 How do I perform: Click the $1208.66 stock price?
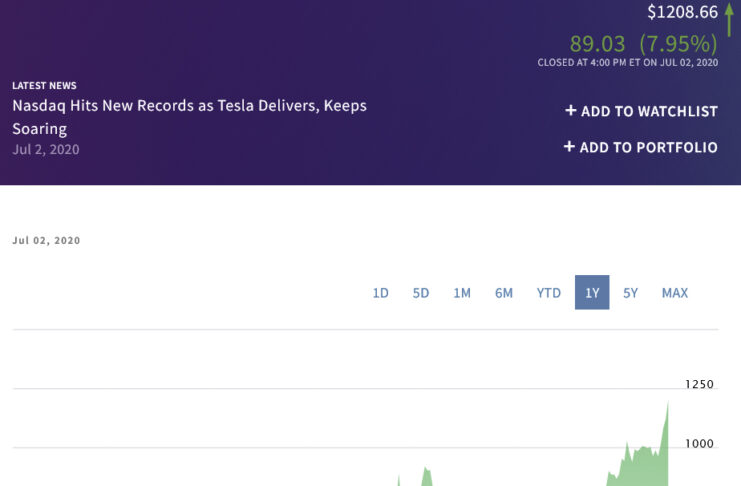(x=682, y=13)
